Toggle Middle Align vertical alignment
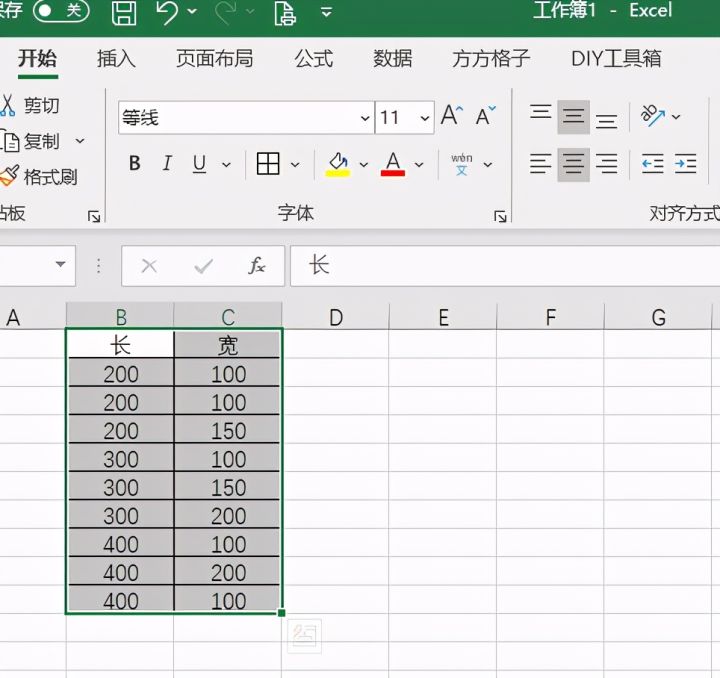 pos(574,117)
